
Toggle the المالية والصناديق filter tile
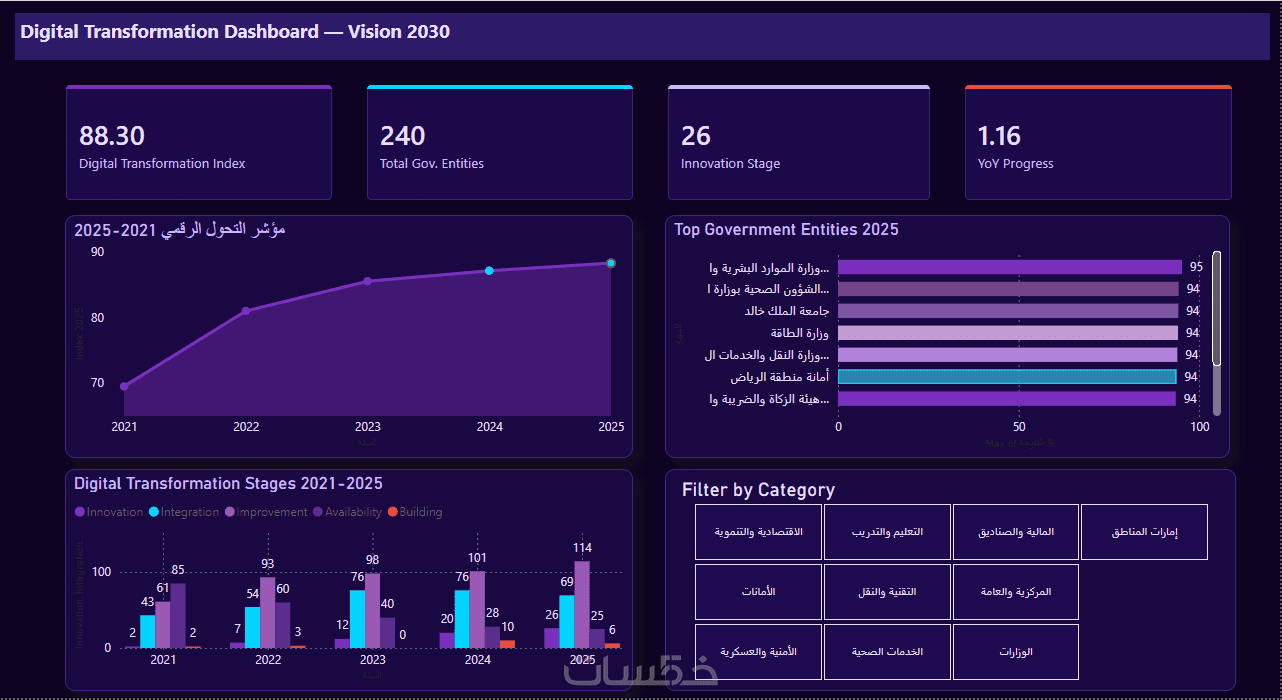(1015, 532)
